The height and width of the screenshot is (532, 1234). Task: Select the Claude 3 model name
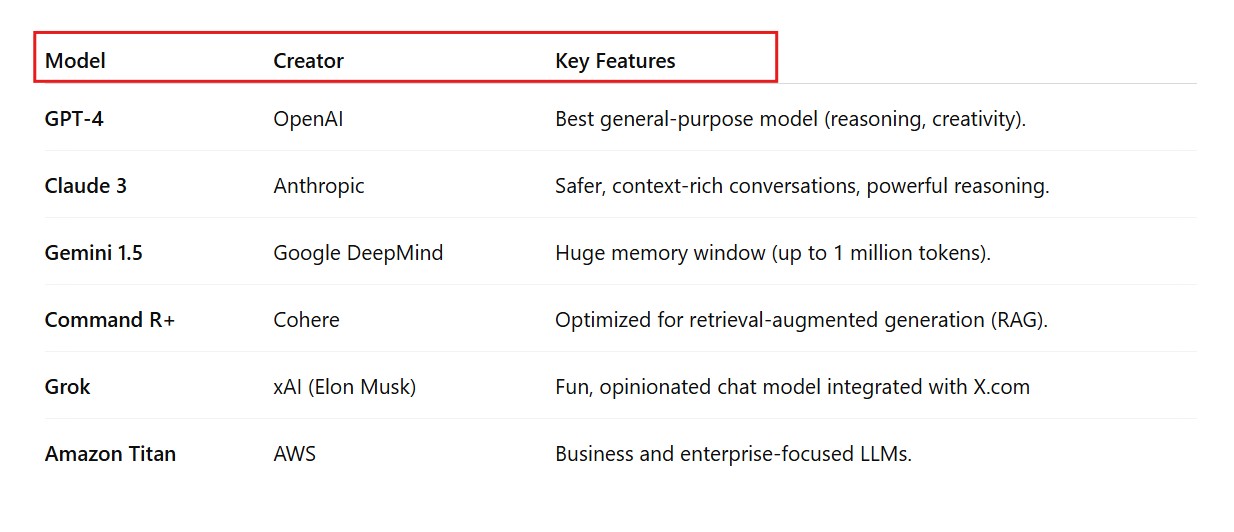click(86, 186)
